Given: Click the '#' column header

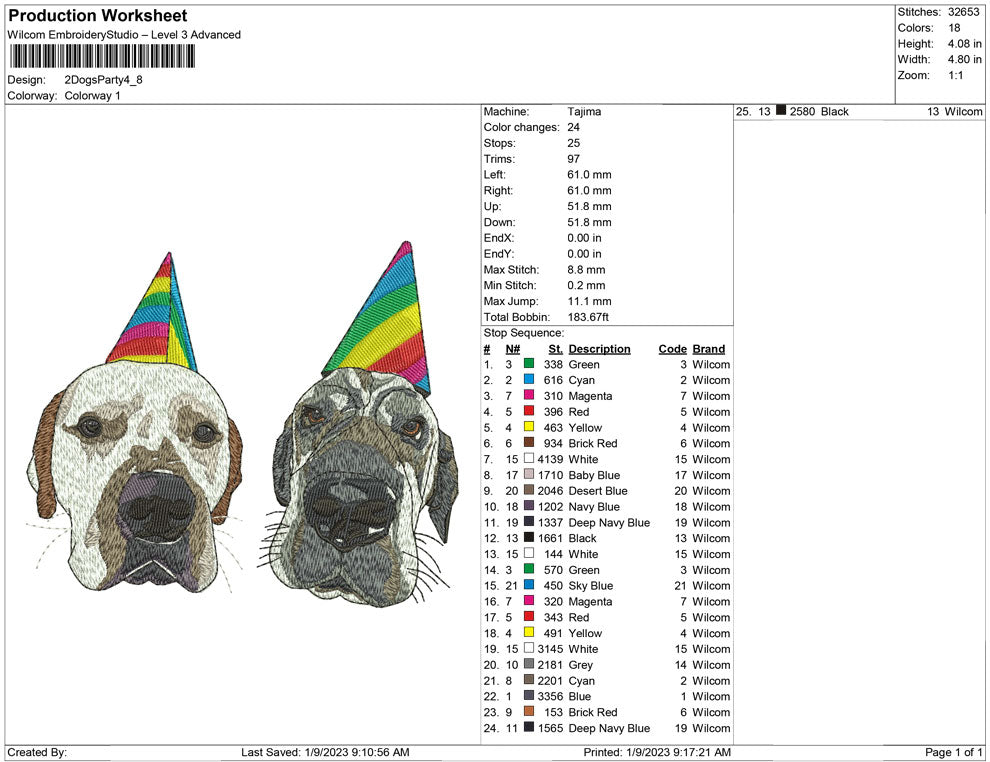Looking at the screenshot, I should point(487,348).
